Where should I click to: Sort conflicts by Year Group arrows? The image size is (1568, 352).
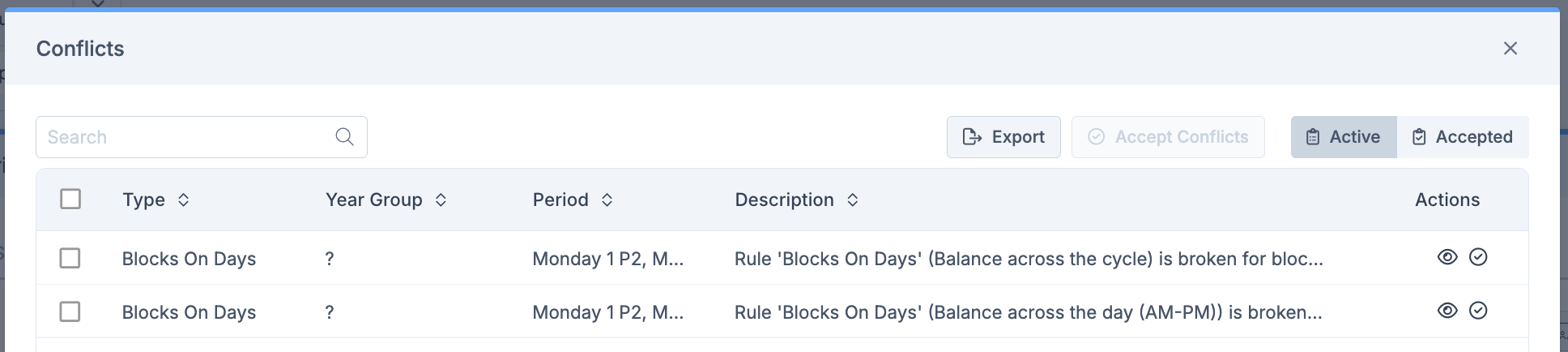pyautogui.click(x=441, y=200)
